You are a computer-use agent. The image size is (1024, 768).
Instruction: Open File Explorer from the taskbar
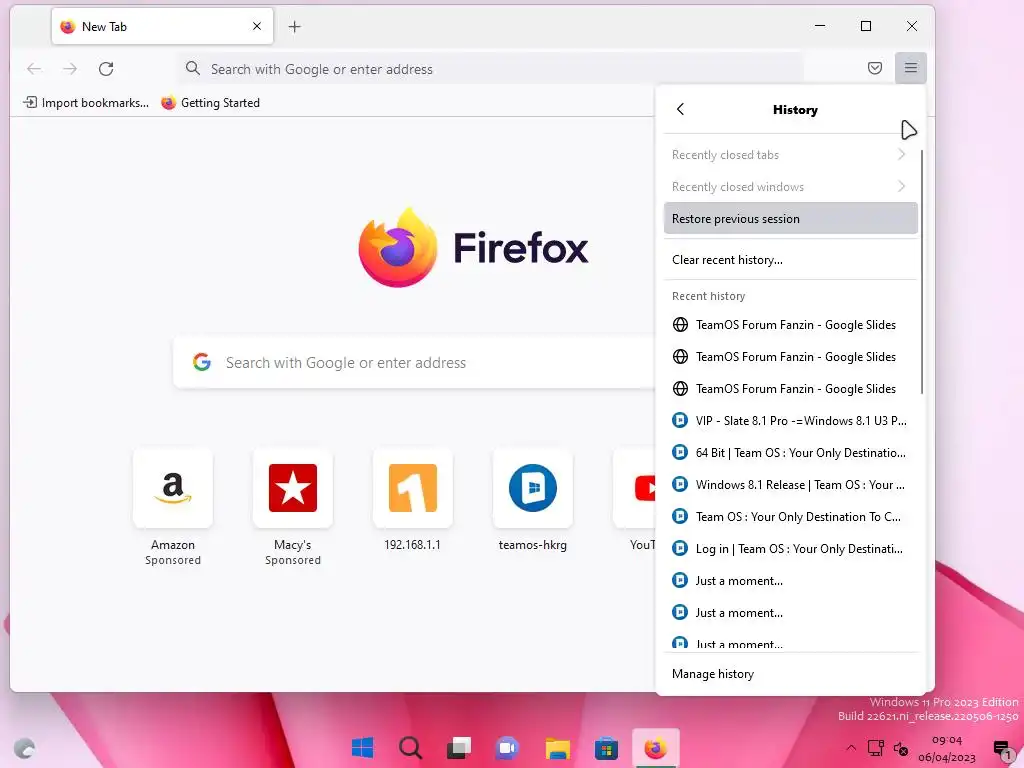point(557,748)
